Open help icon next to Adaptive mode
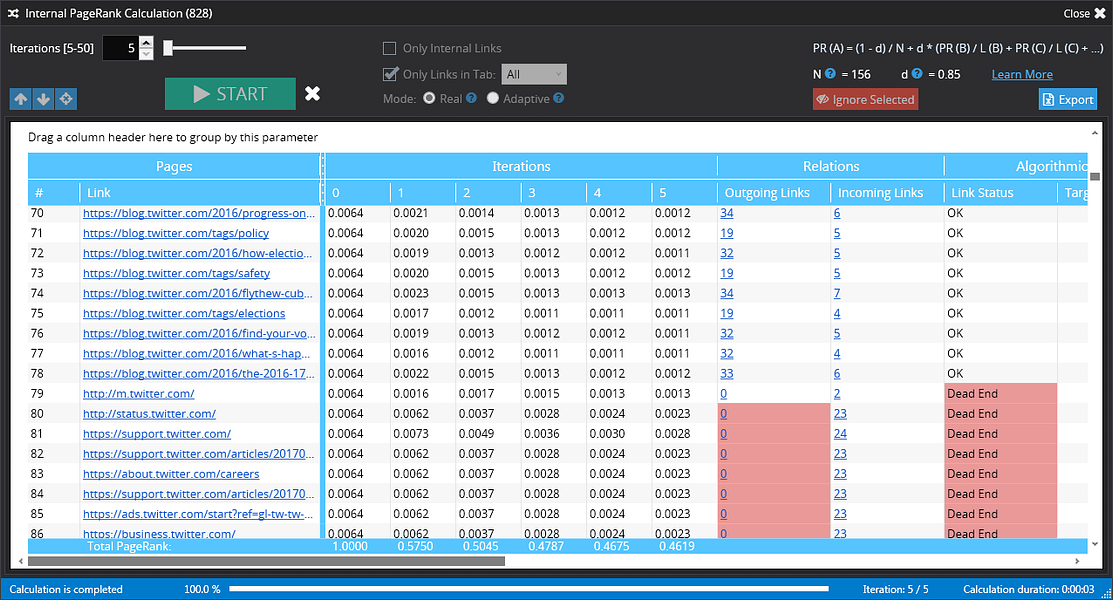 coord(558,98)
